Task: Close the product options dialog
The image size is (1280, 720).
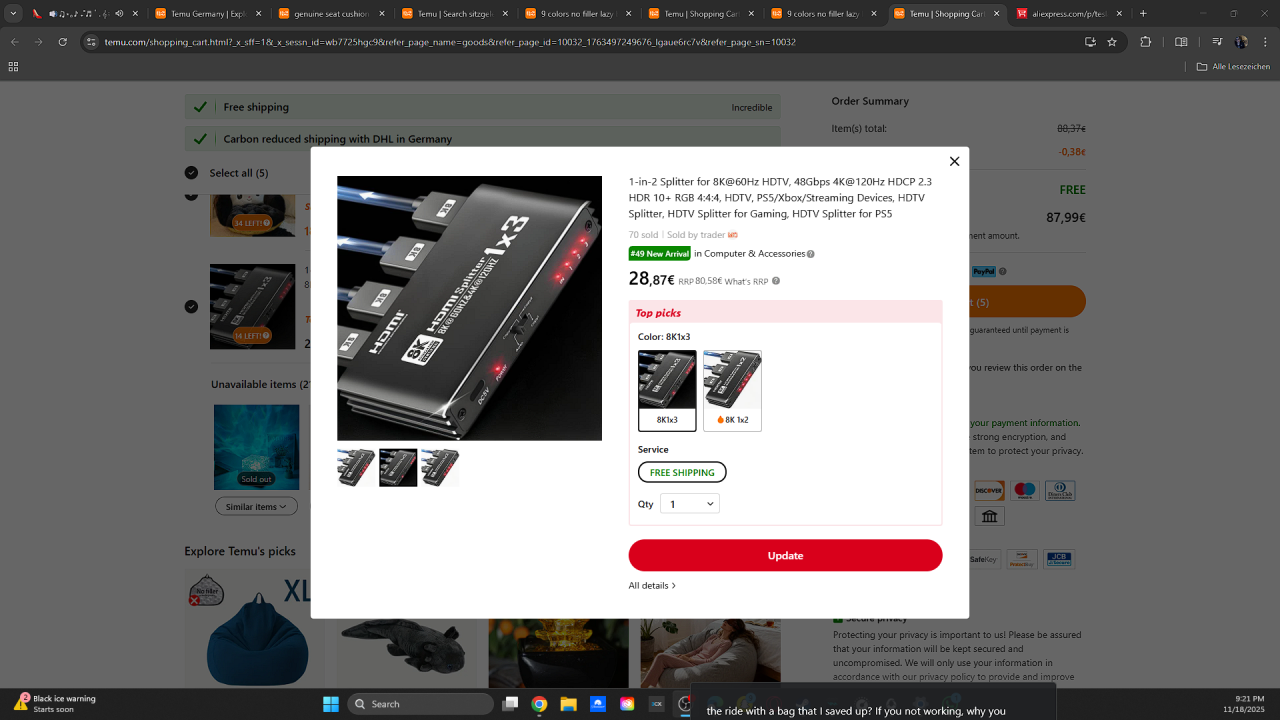Action: coord(954,161)
